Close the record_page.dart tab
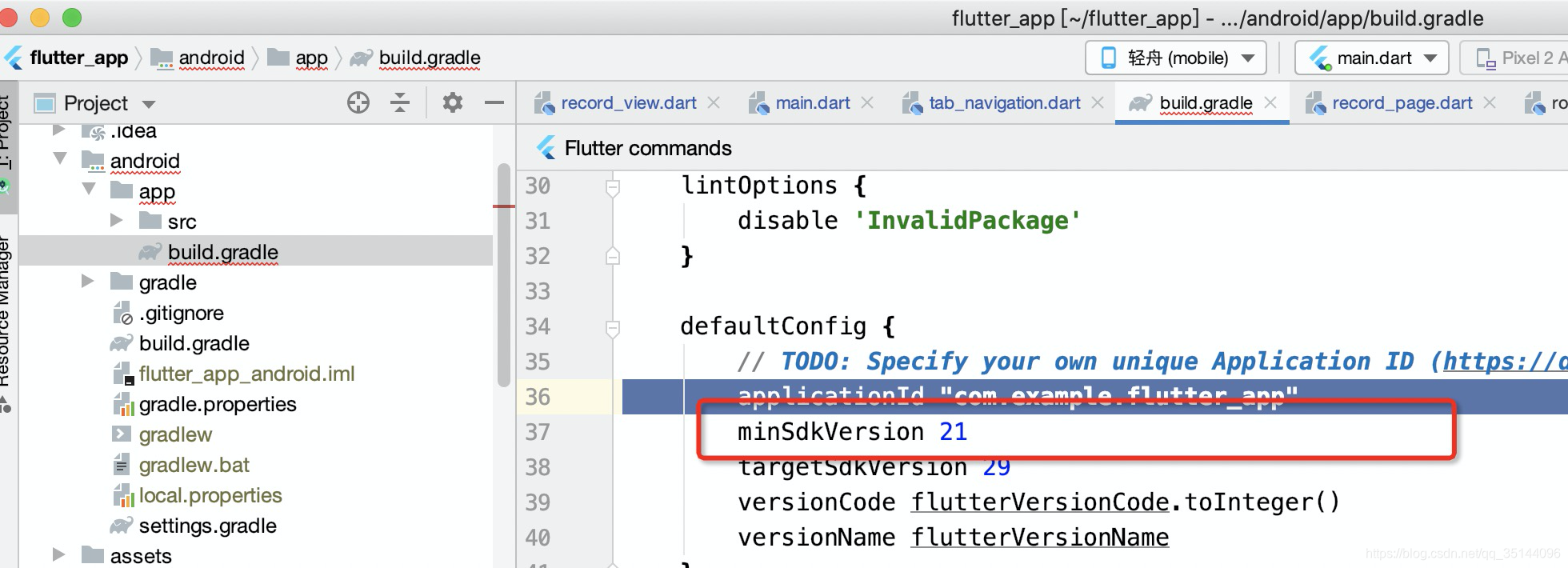The width and height of the screenshot is (1568, 568). pos(1490,103)
